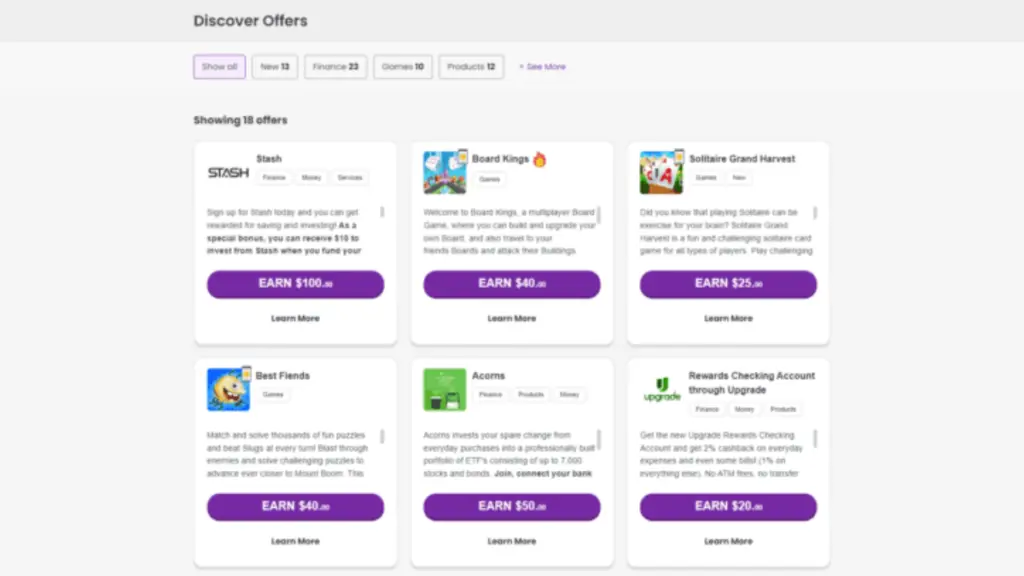Click the 'Rewards Checking Account through Upgrade' title

click(752, 383)
